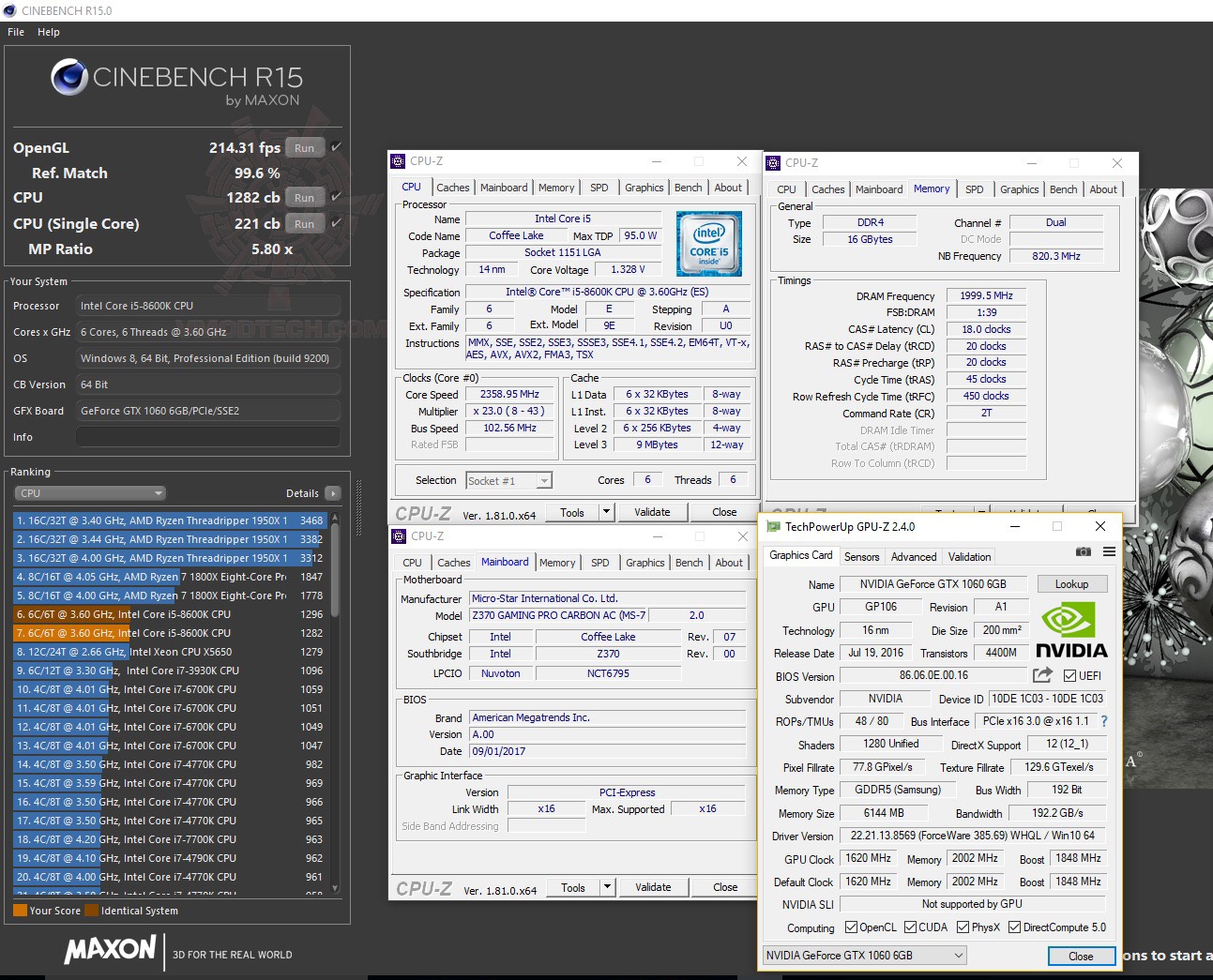Switch to Advanced tab in GPU-Z
1213x980 pixels.
point(914,556)
